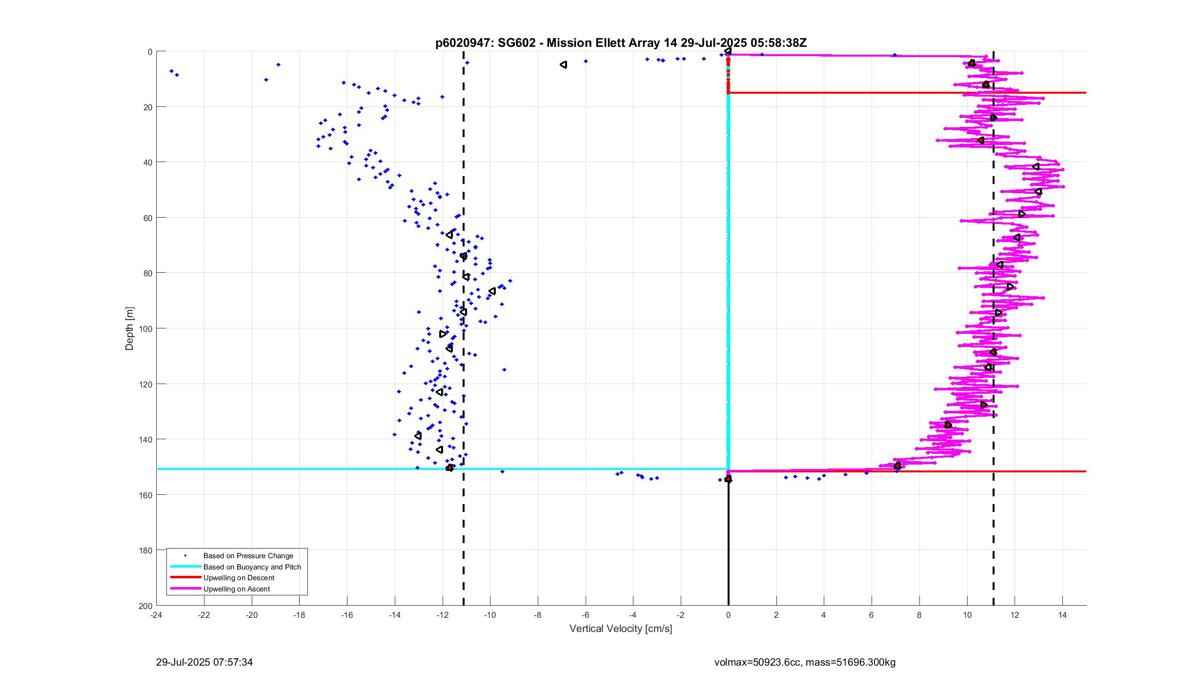
Task: Click the x-axis tick label "10"
Action: 967,615
